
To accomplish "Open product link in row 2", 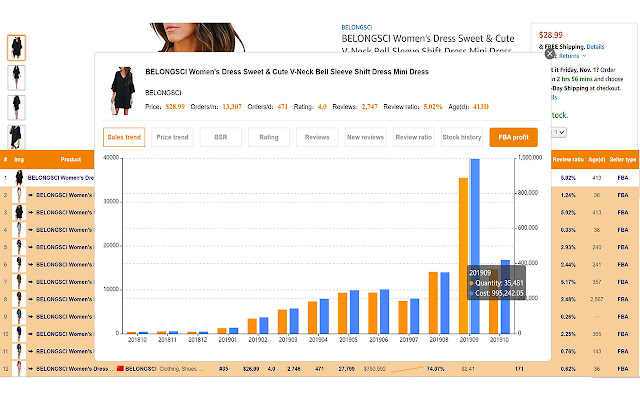I will pos(64,195).
